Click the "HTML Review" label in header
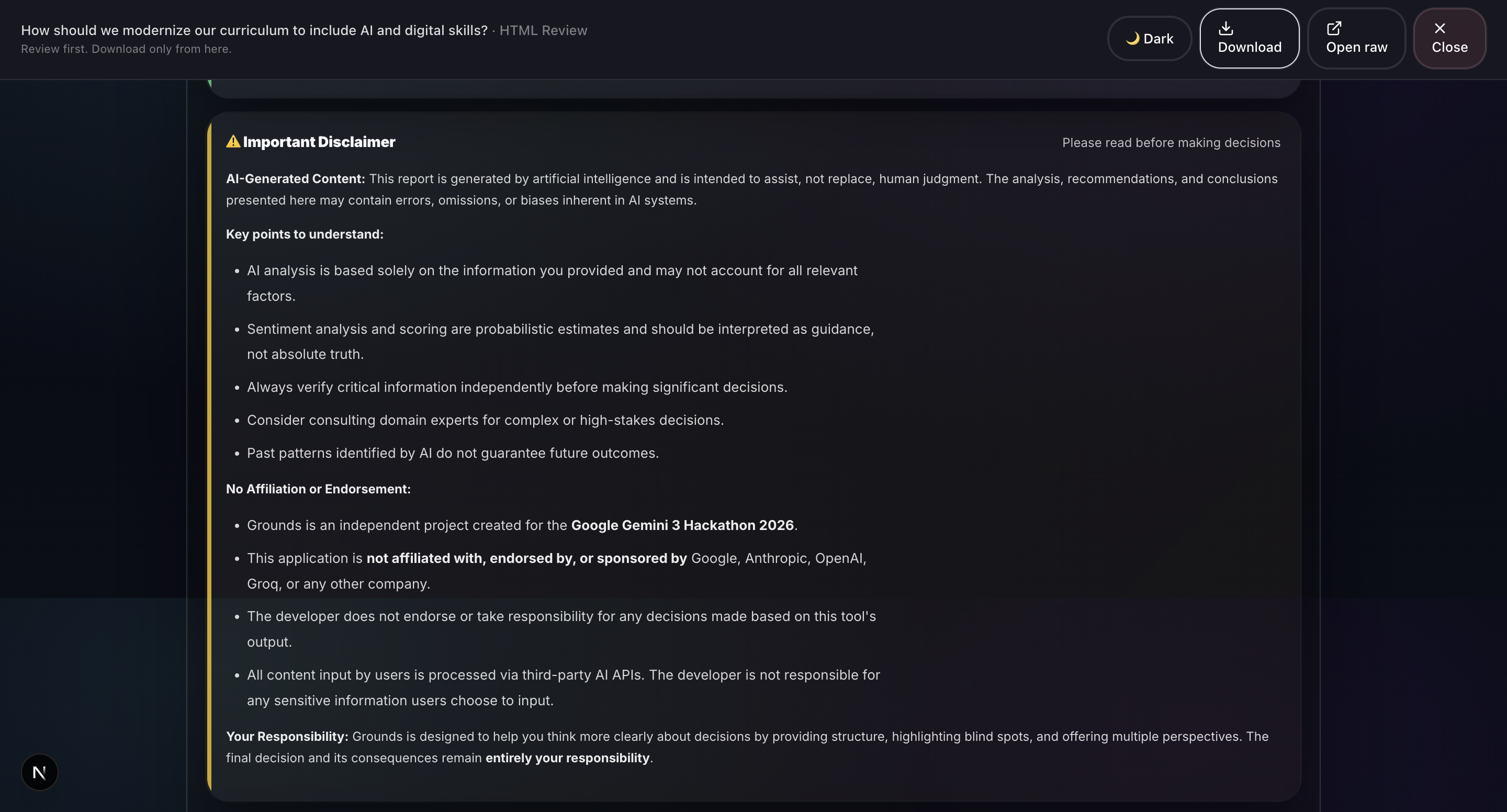The image size is (1507, 812). click(x=543, y=30)
